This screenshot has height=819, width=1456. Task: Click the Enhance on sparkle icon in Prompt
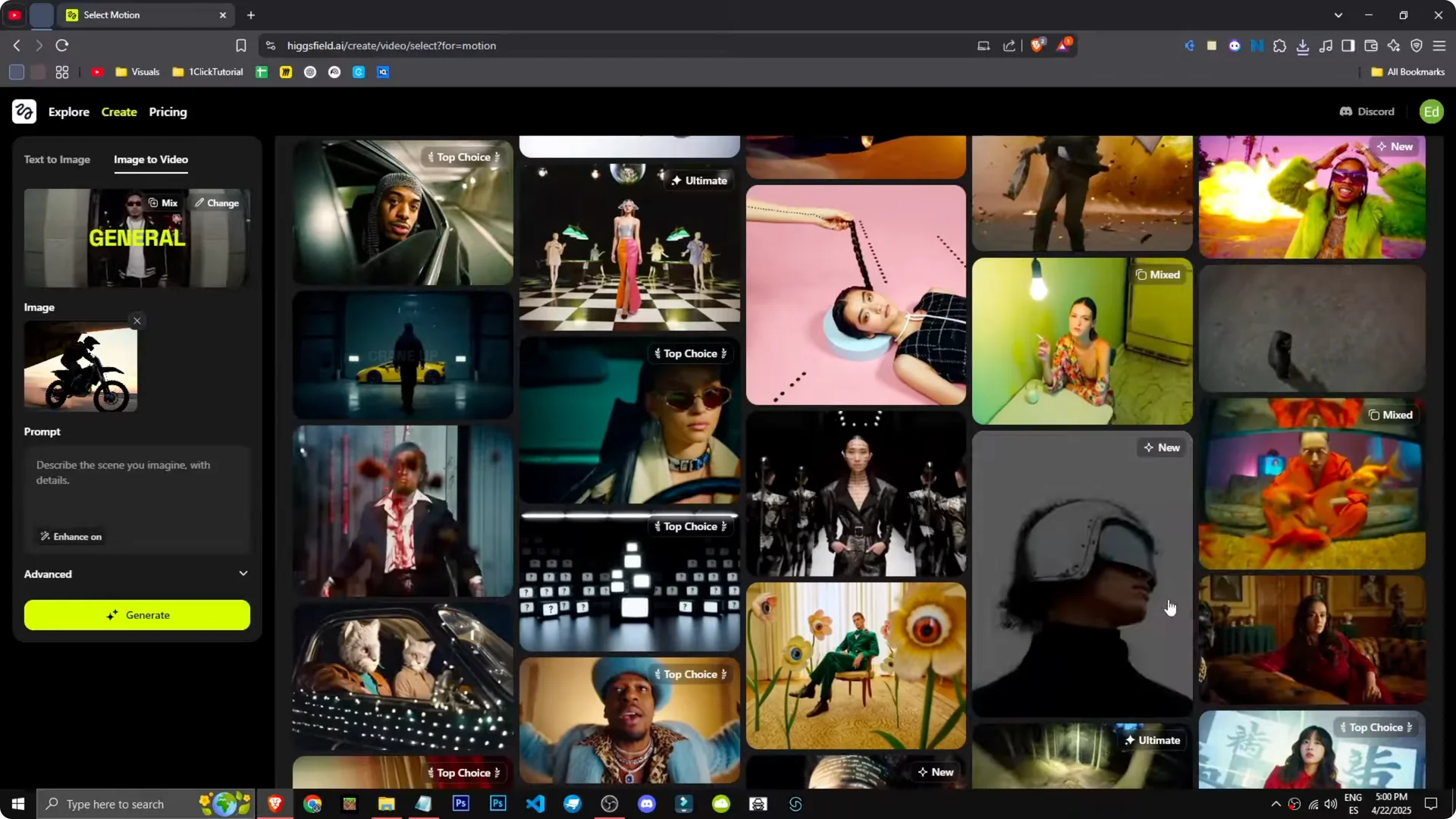tap(45, 536)
